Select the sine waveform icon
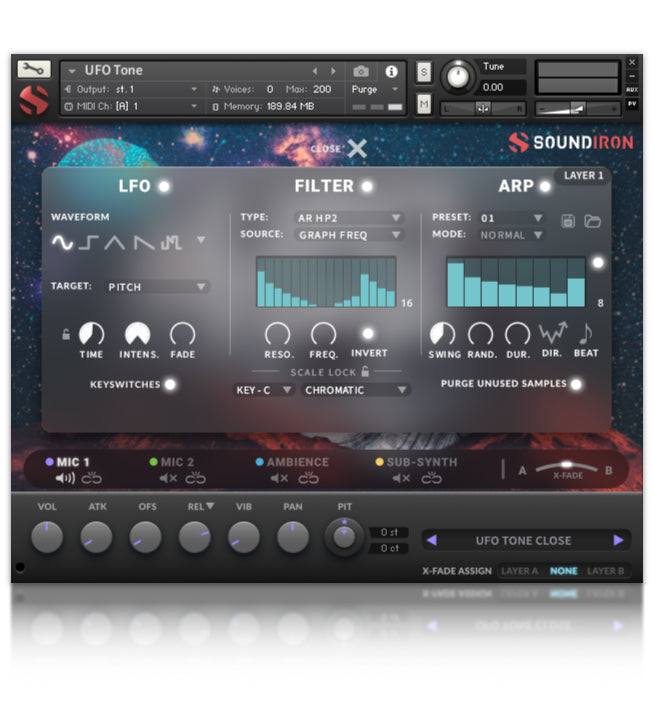654x720 pixels. coord(63,242)
